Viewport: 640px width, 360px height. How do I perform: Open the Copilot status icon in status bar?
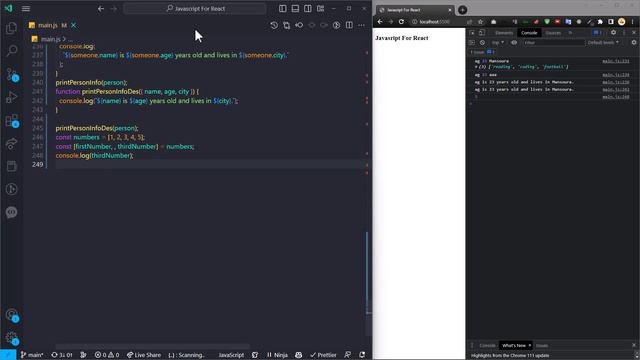298,355
